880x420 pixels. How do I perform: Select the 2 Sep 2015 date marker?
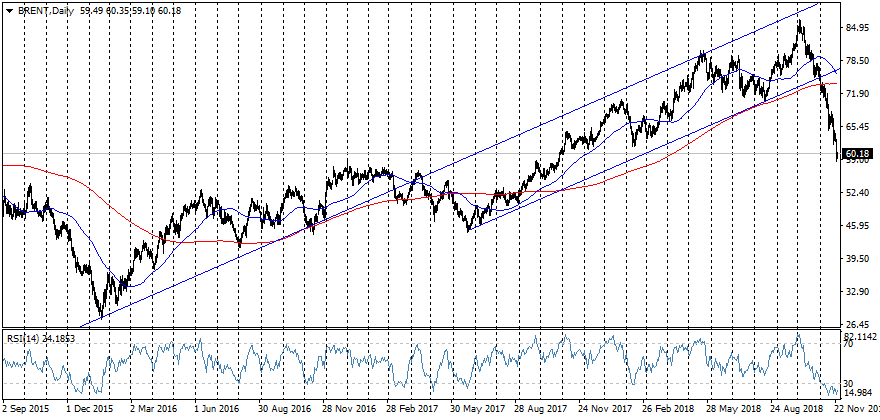(x=26, y=409)
